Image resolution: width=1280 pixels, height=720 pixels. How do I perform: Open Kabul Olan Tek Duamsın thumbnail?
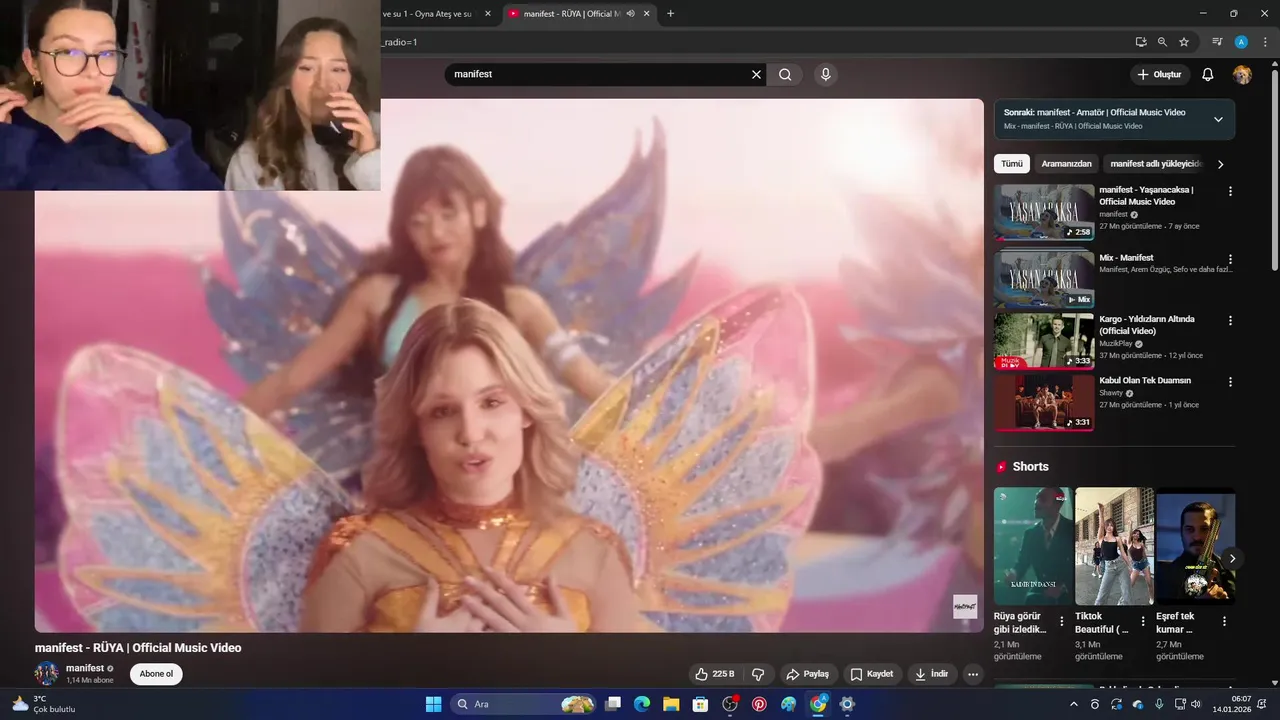[1044, 402]
